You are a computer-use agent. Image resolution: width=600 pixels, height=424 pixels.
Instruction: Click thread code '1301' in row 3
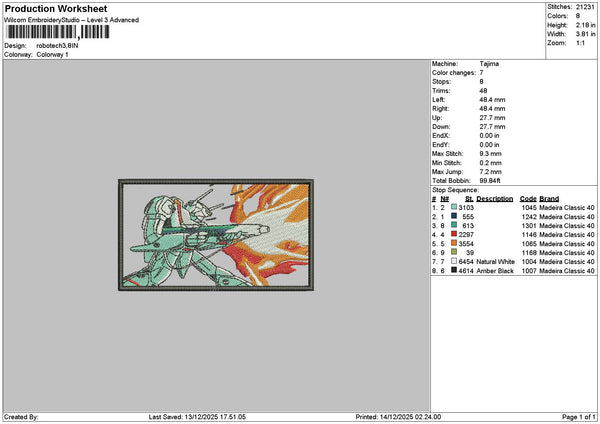coord(529,226)
